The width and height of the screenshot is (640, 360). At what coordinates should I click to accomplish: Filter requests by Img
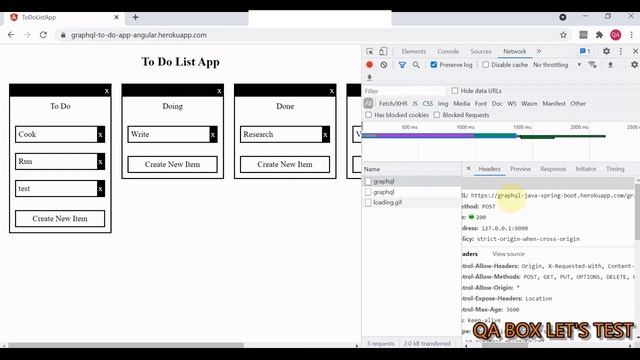click(443, 104)
